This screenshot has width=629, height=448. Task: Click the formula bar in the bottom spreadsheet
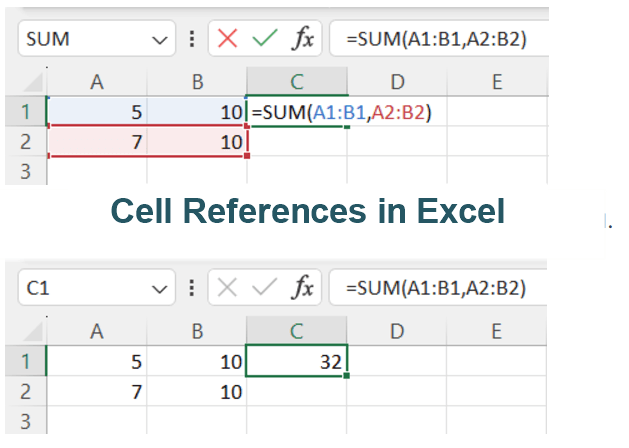(438, 288)
